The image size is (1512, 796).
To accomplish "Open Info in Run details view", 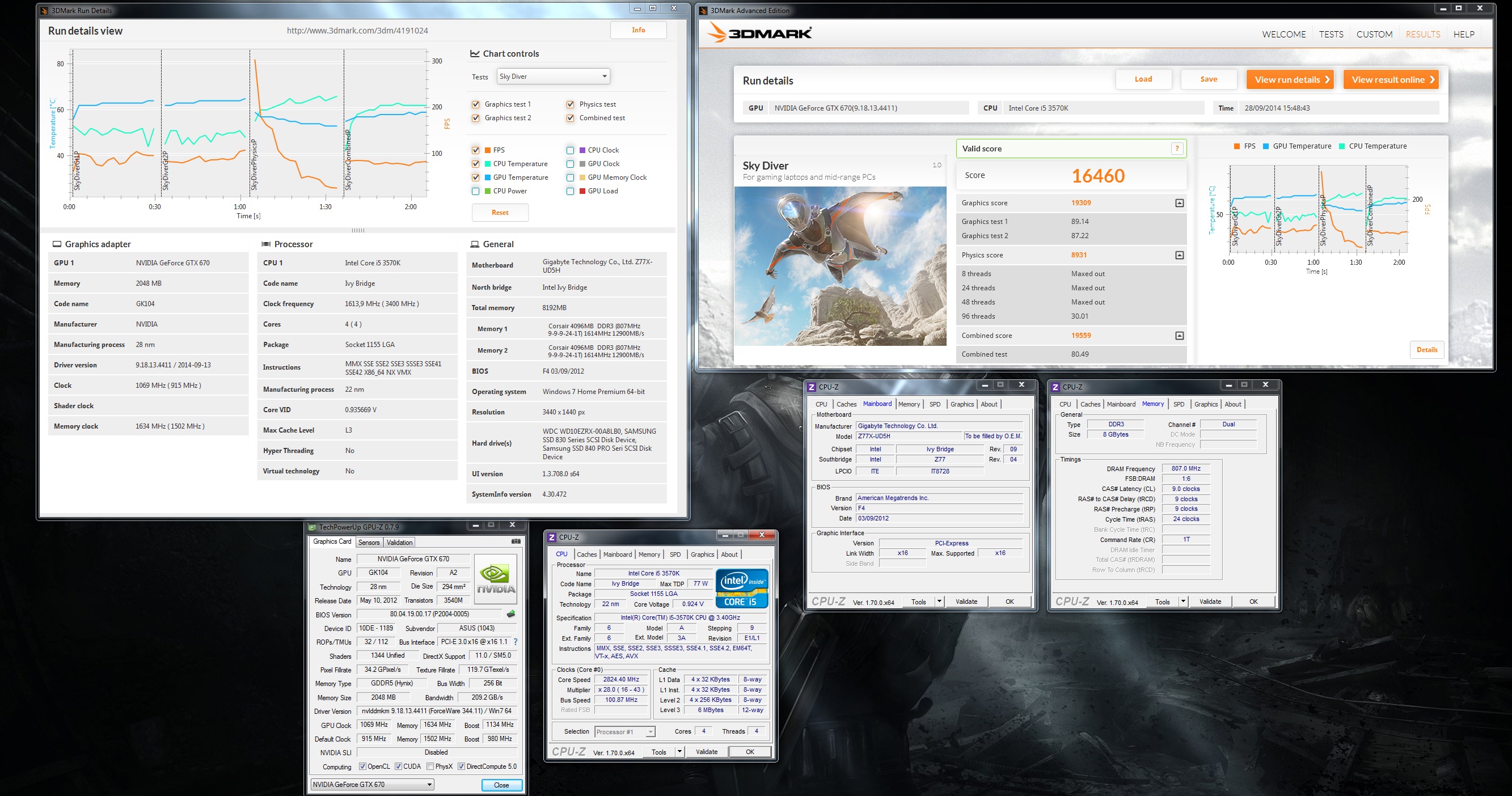I will [639, 30].
